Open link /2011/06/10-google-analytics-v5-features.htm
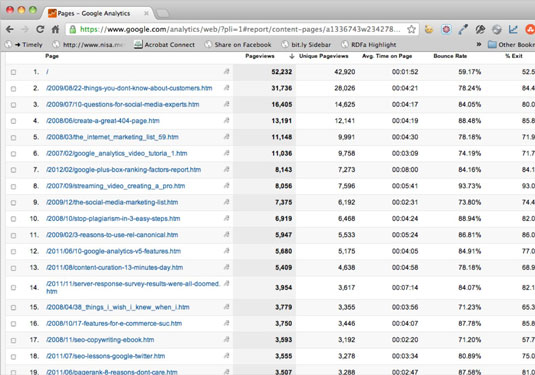The width and height of the screenshot is (535, 375). 114,251
